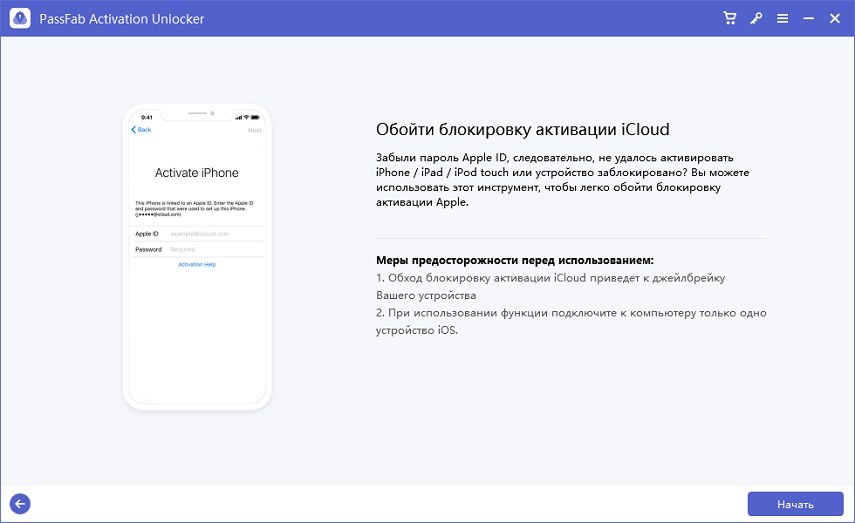Click the heading Обойти блокировку активации iCloud
This screenshot has width=855, height=523.
(x=522, y=130)
